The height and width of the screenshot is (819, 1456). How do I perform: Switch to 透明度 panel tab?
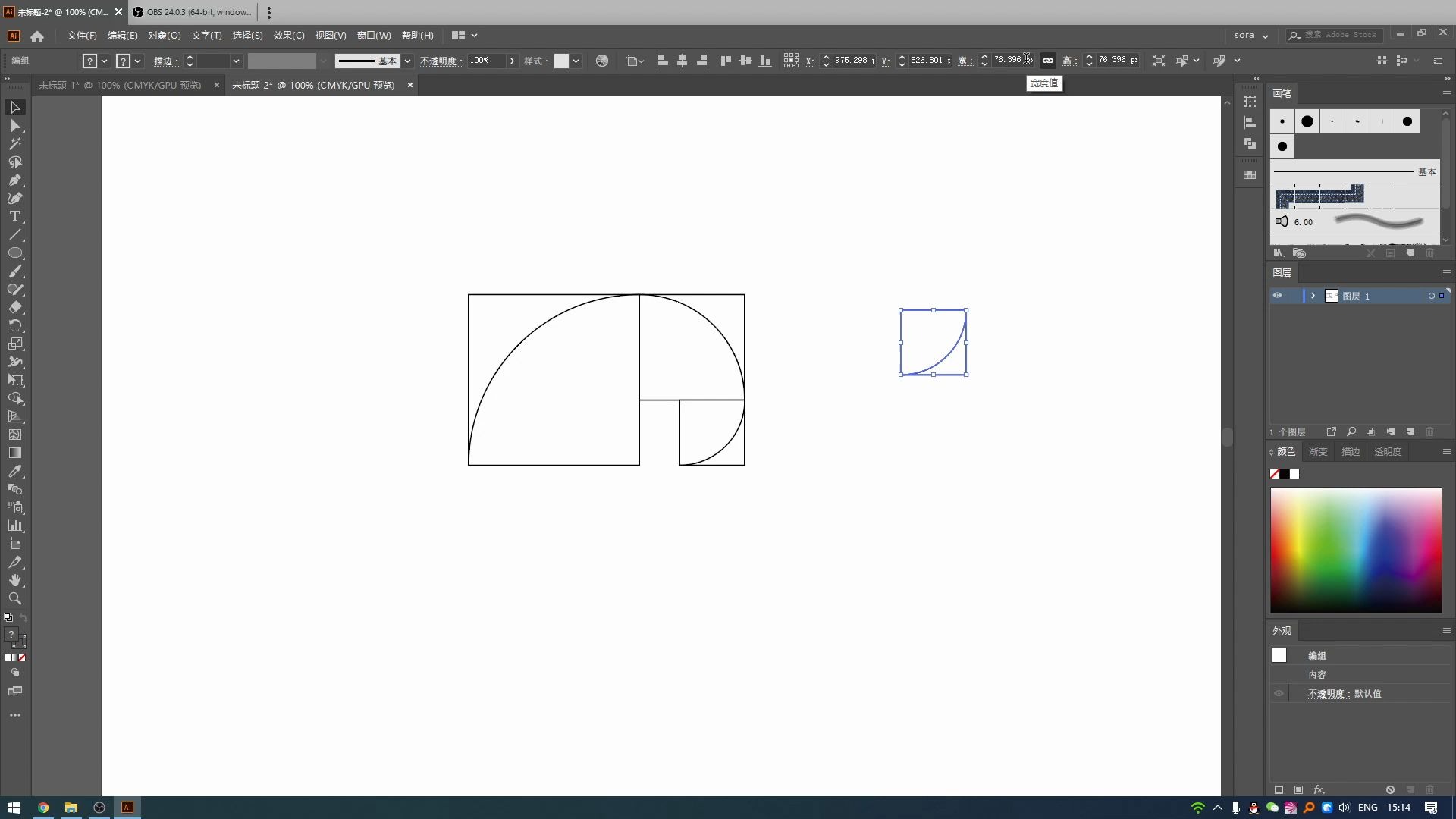point(1388,452)
